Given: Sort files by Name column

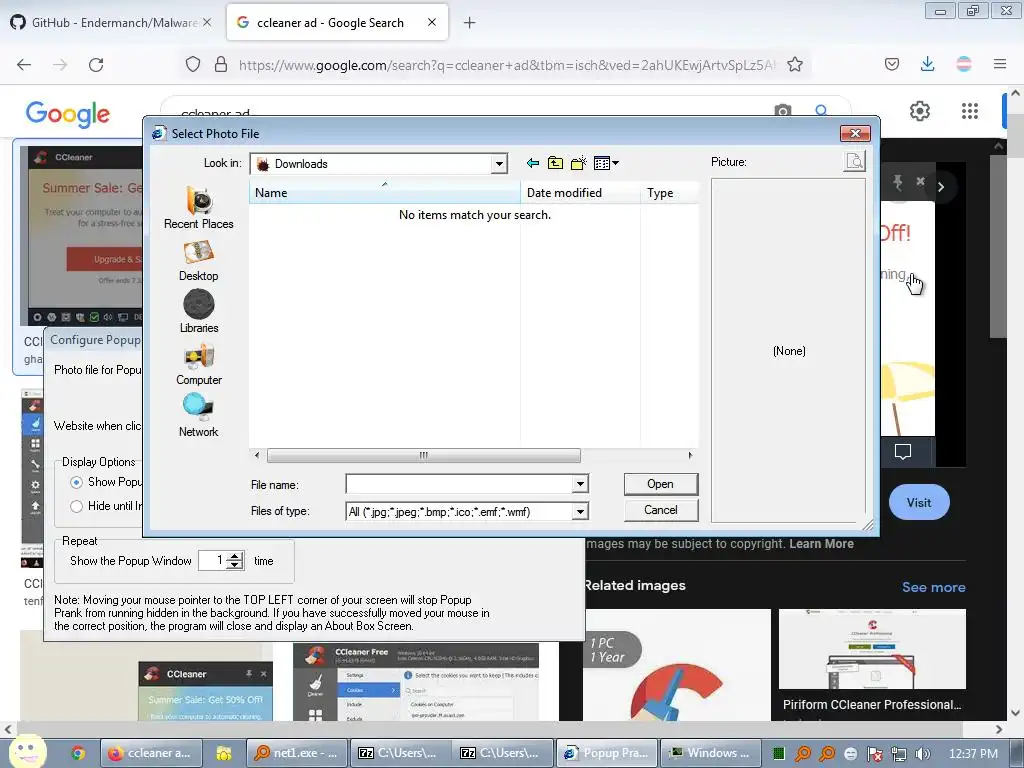Looking at the screenshot, I should (x=385, y=193).
